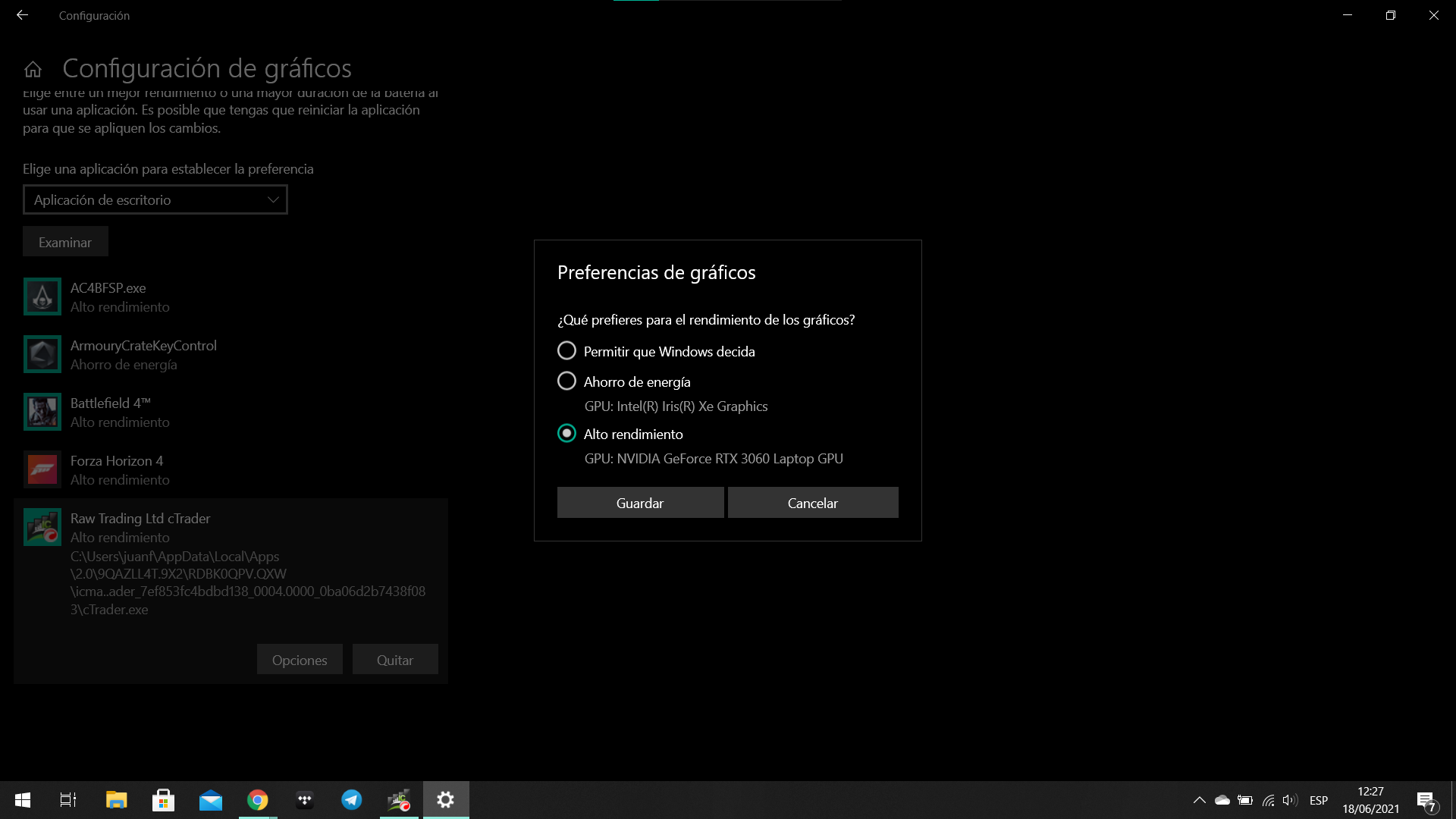The height and width of the screenshot is (819, 1456).
Task: Click the Settings gear on the taskbar
Action: point(446,800)
